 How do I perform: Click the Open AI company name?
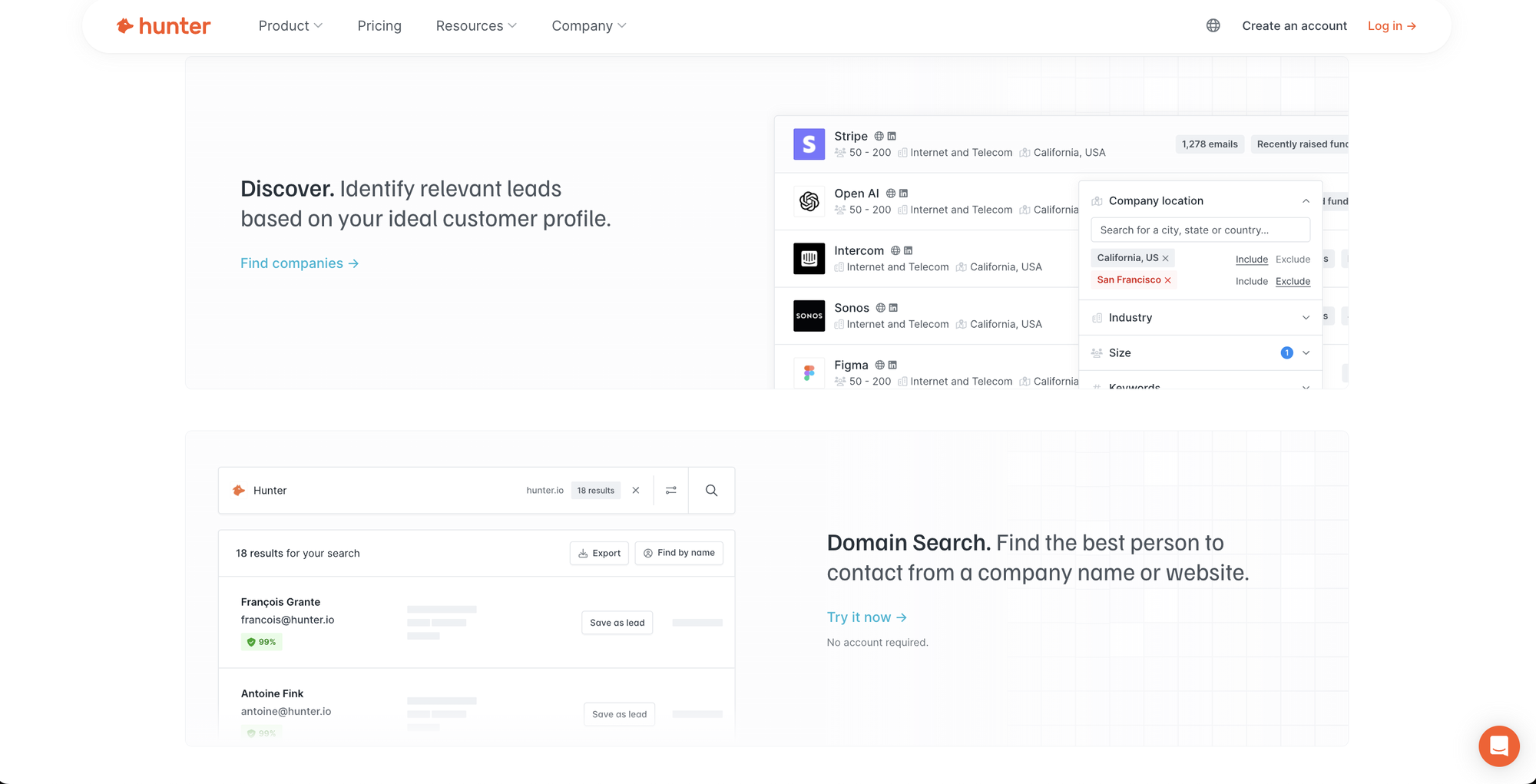pos(856,194)
